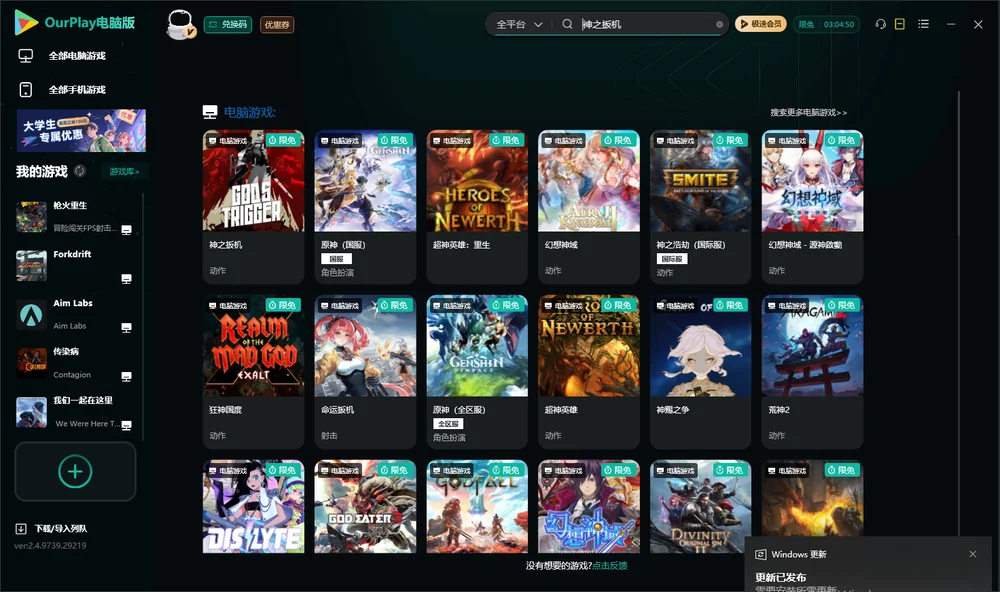Click the PC icon on Aim Labs row
Viewport: 1000px width, 592px height.
pos(126,328)
